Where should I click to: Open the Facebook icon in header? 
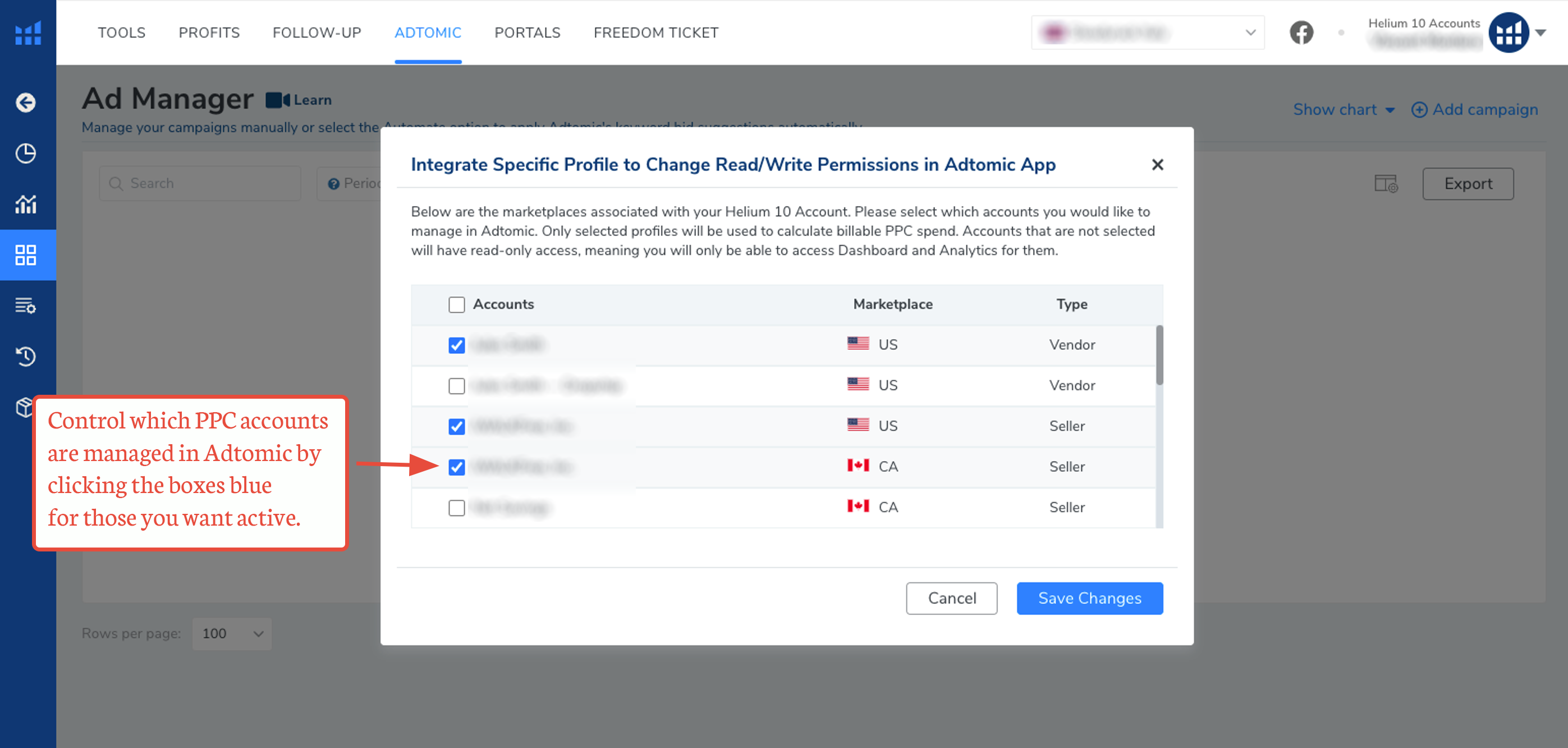[x=1301, y=32]
